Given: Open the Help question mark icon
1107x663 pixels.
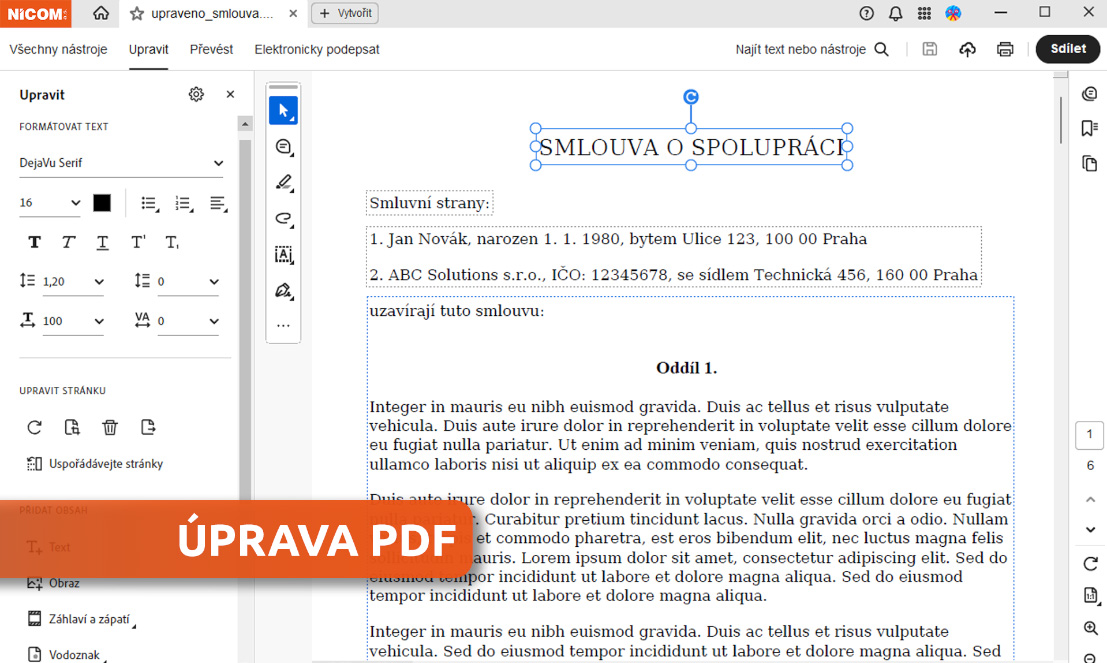Looking at the screenshot, I should coord(866,13).
